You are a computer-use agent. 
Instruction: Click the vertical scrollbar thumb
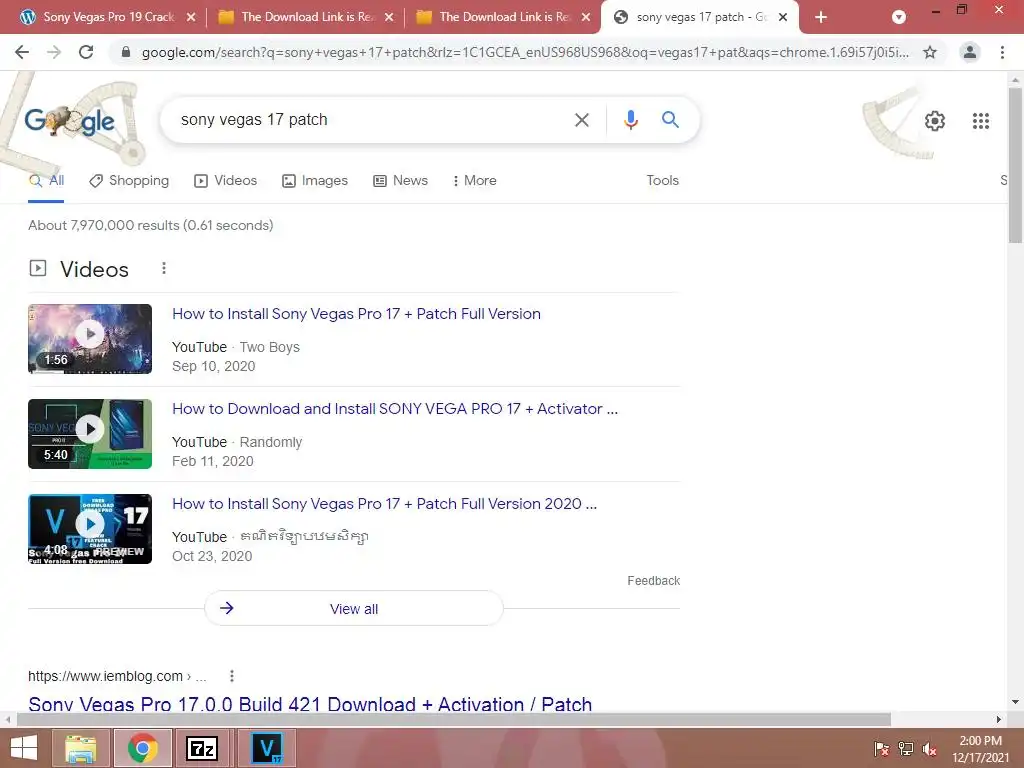[x=1015, y=165]
